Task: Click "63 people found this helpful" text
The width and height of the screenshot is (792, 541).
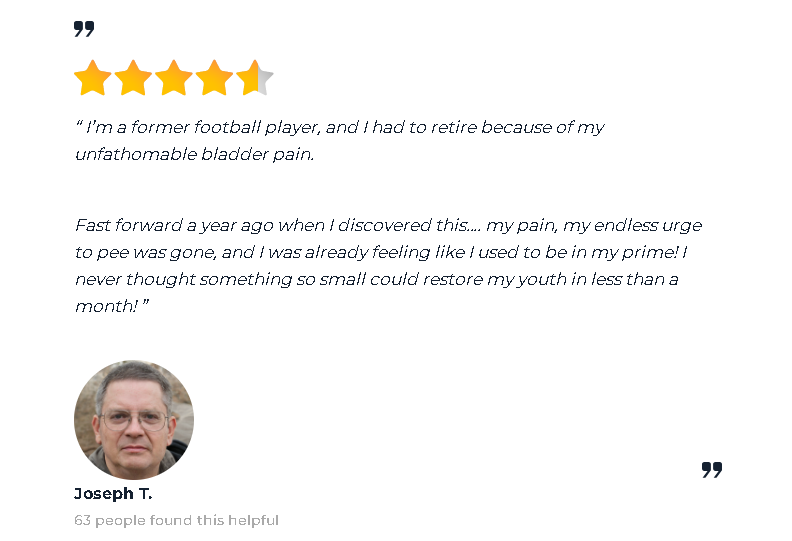Action: click(x=176, y=520)
